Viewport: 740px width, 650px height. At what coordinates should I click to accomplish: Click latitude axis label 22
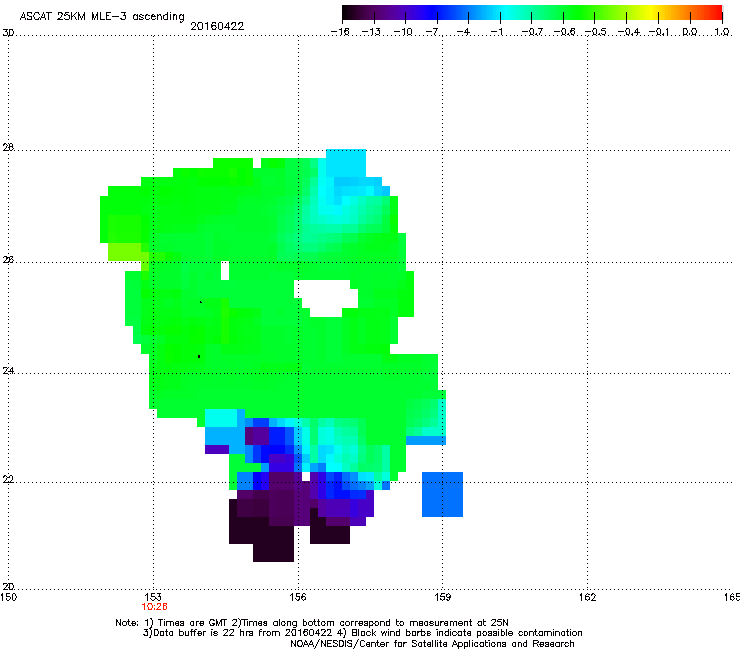8,480
